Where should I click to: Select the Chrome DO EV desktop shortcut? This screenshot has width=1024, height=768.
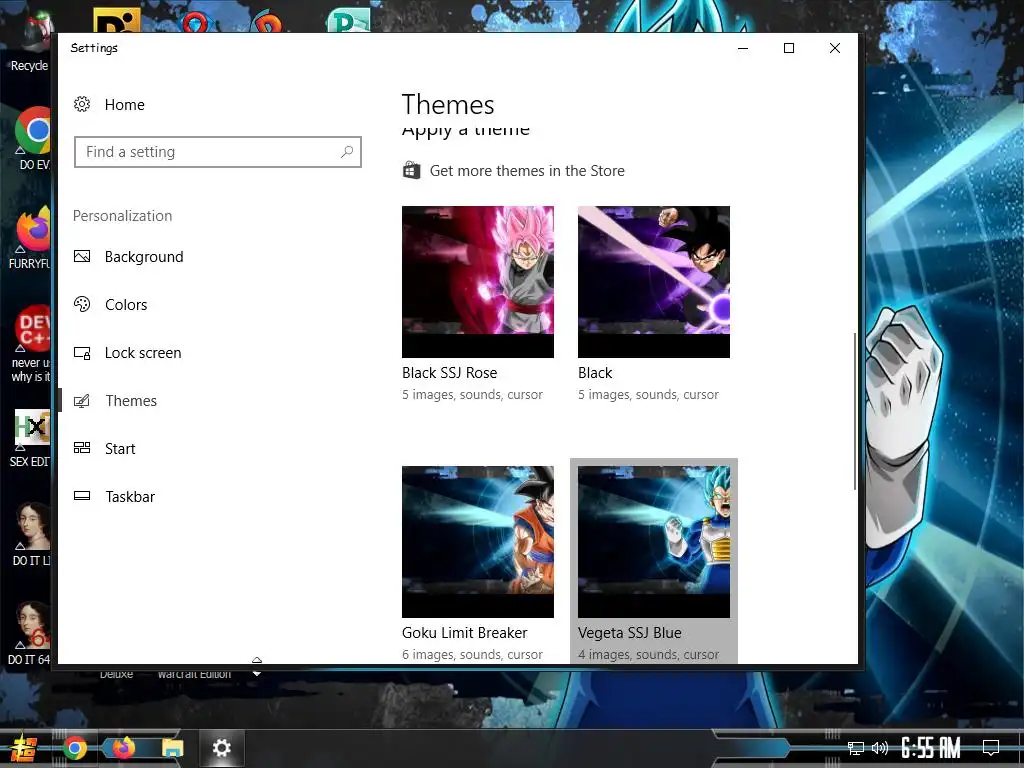coord(33,138)
